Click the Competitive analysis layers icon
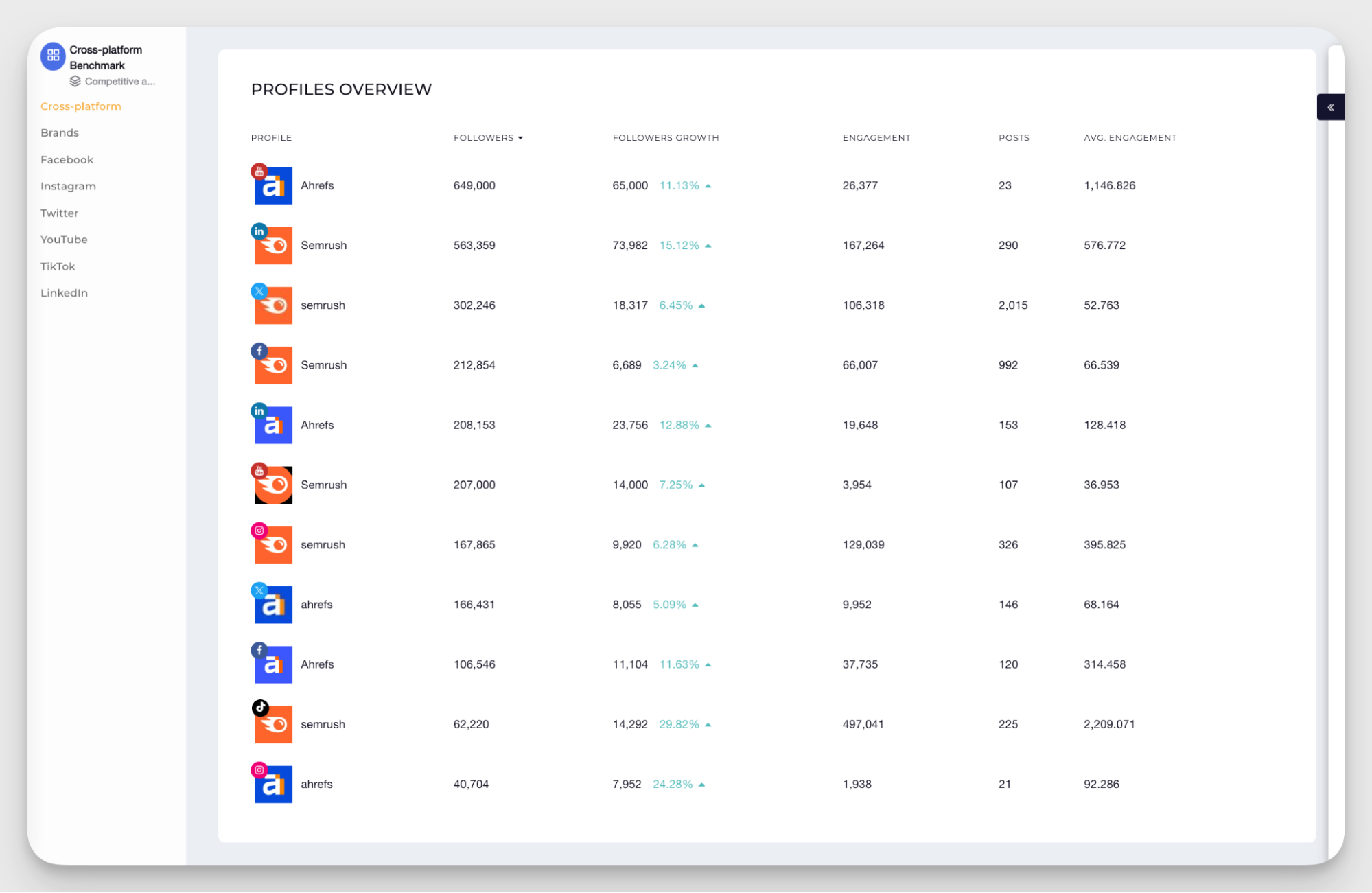Viewport: 1372px width, 893px height. (74, 81)
